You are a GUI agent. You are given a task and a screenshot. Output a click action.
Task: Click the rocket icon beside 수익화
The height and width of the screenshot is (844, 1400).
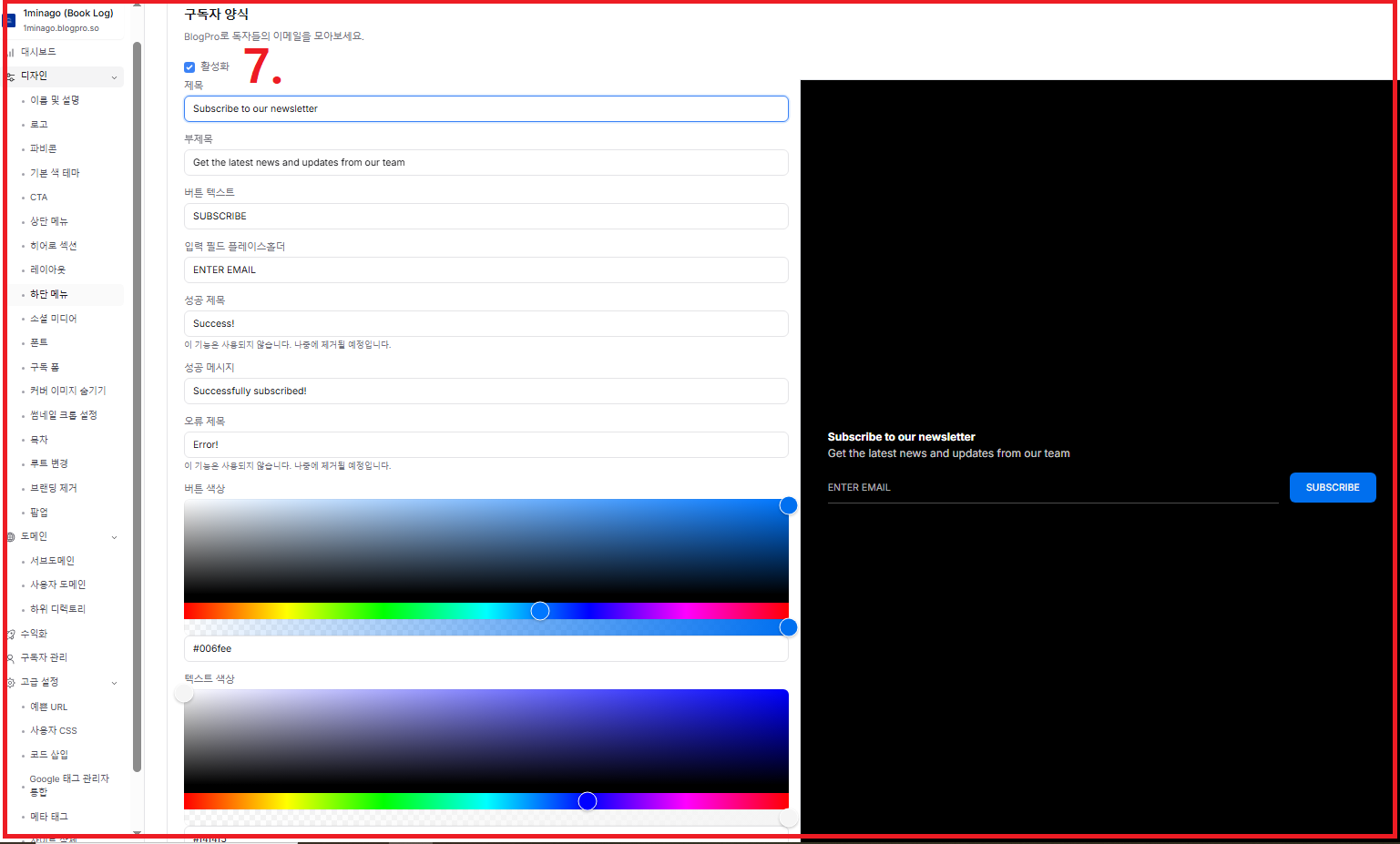tap(11, 634)
